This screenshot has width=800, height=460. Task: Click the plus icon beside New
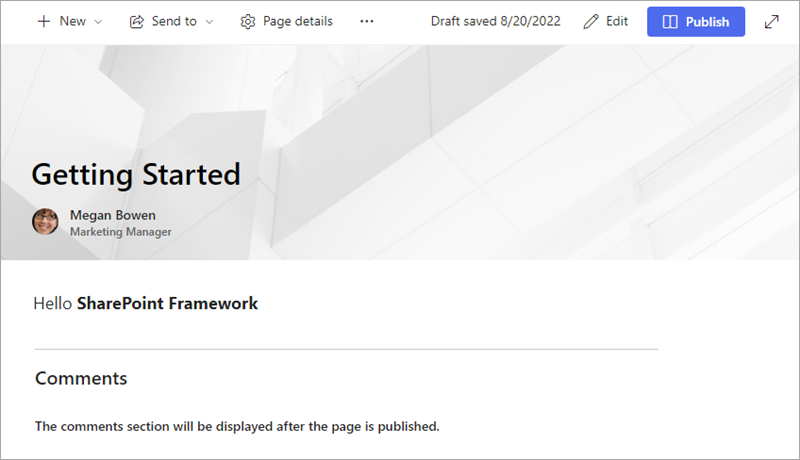click(44, 21)
